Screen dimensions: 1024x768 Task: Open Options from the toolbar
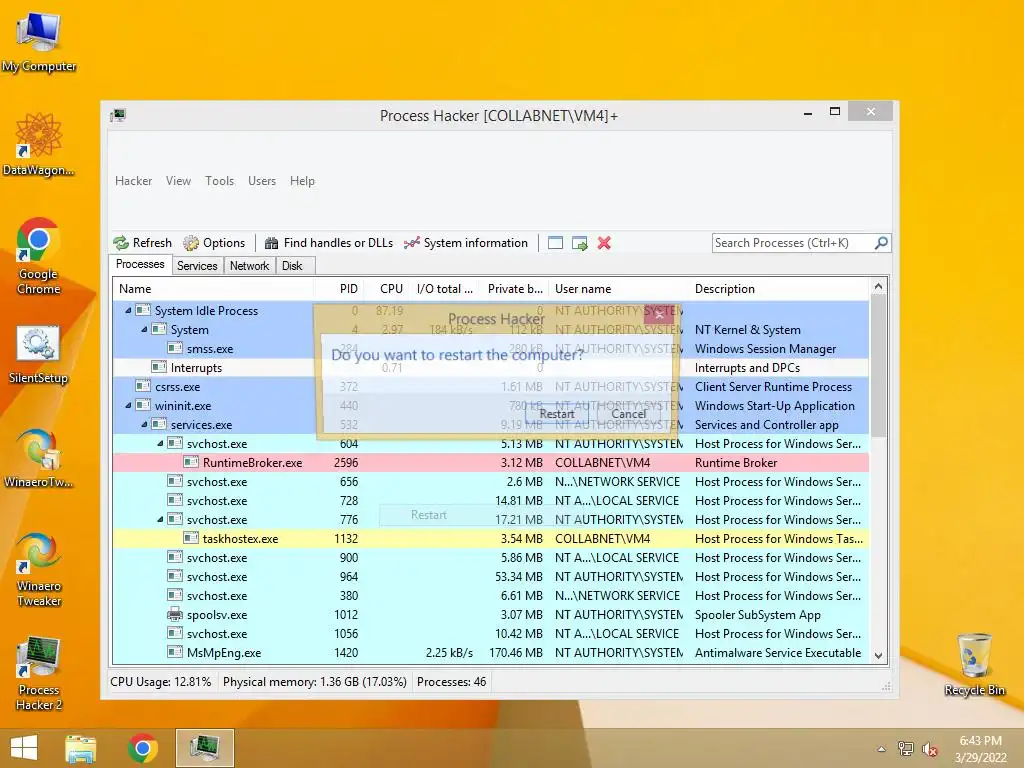click(x=214, y=243)
